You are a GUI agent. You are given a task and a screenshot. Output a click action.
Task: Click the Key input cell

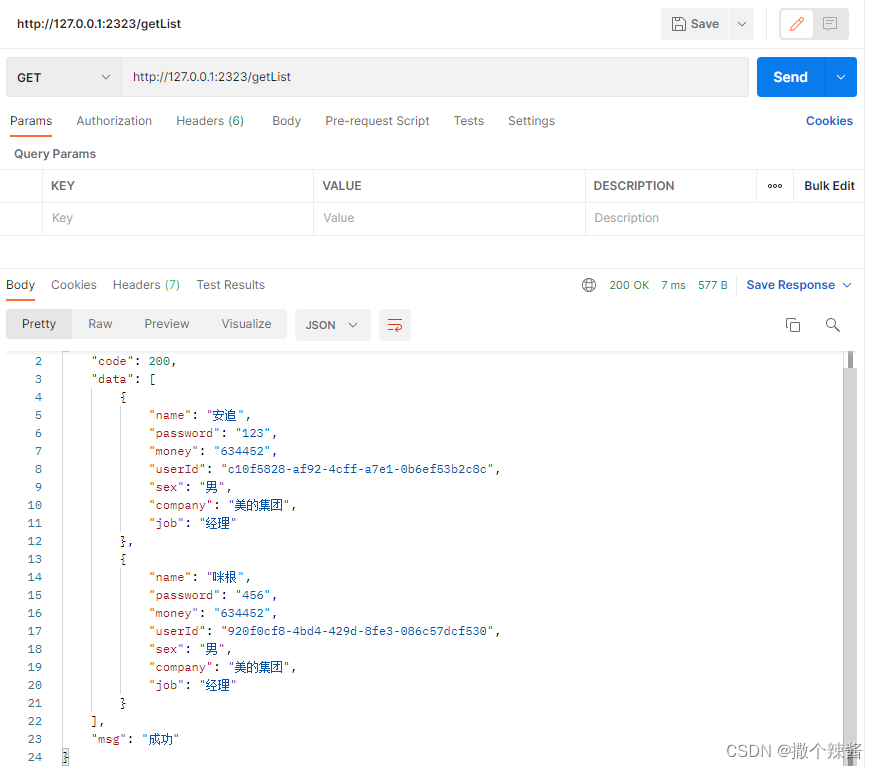point(178,218)
